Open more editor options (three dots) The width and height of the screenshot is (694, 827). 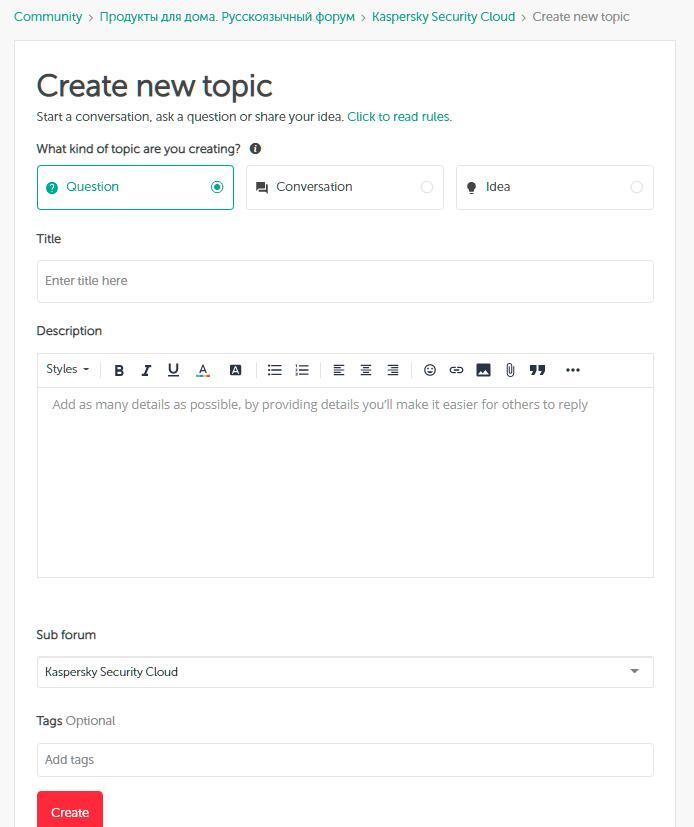(573, 370)
